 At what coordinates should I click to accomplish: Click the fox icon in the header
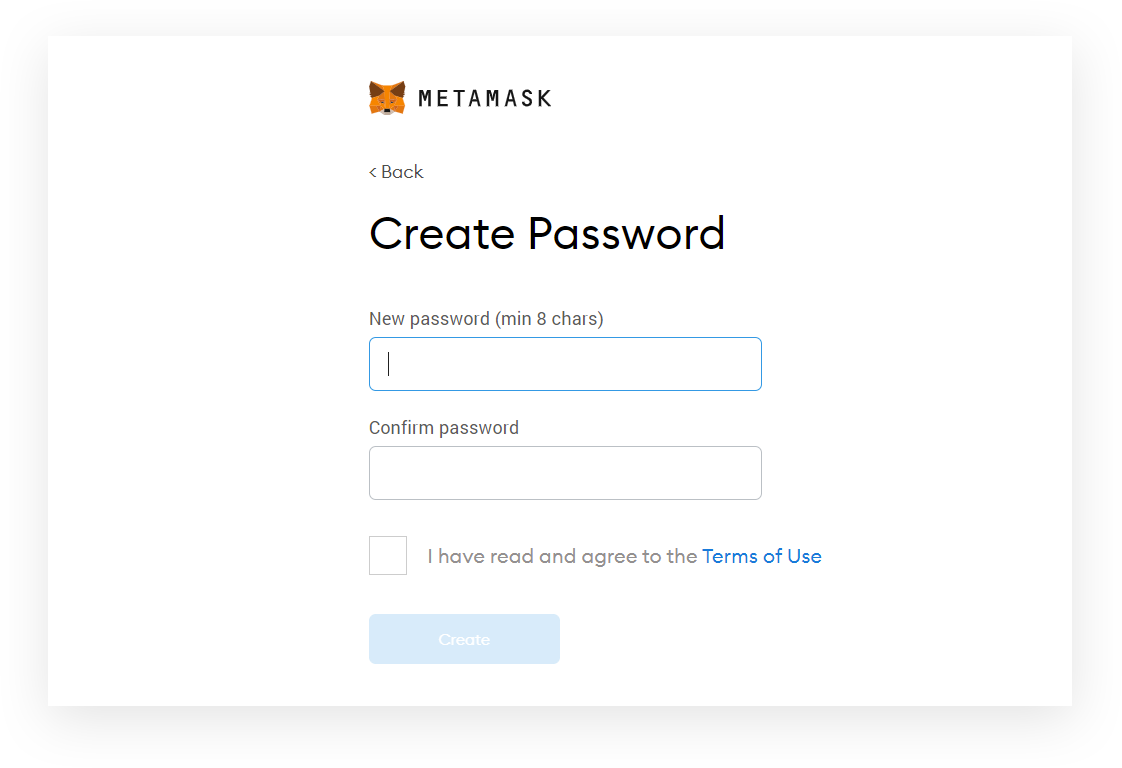(x=387, y=96)
